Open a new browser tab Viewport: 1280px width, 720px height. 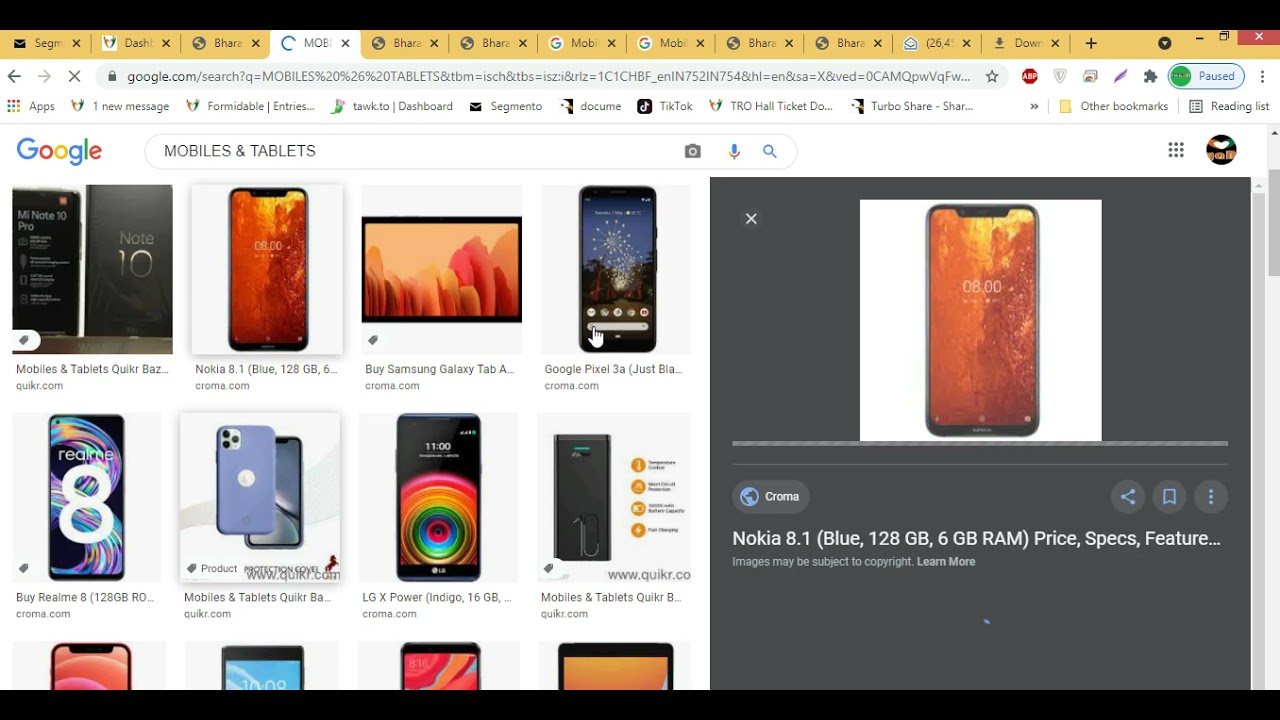click(x=1091, y=43)
